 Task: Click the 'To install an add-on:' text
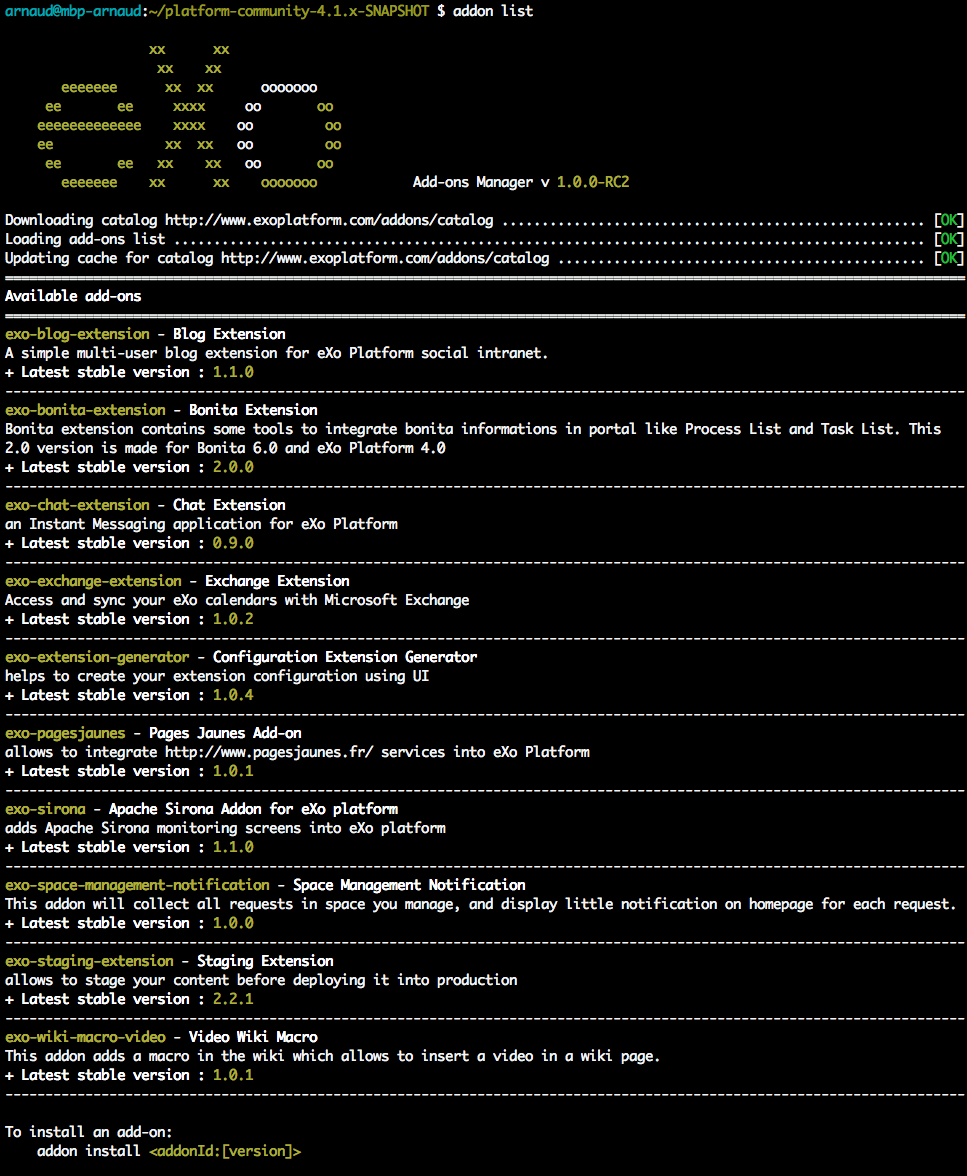pos(89,1132)
